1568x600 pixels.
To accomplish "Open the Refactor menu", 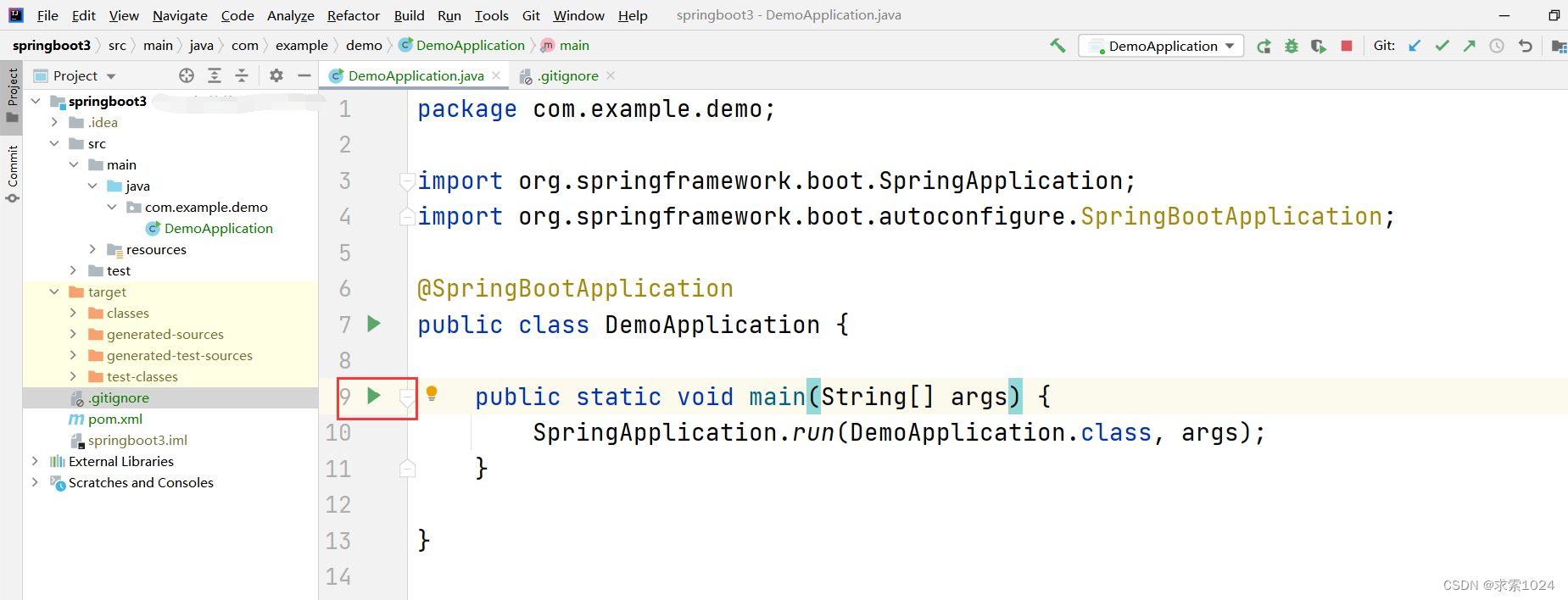I will tap(354, 15).
